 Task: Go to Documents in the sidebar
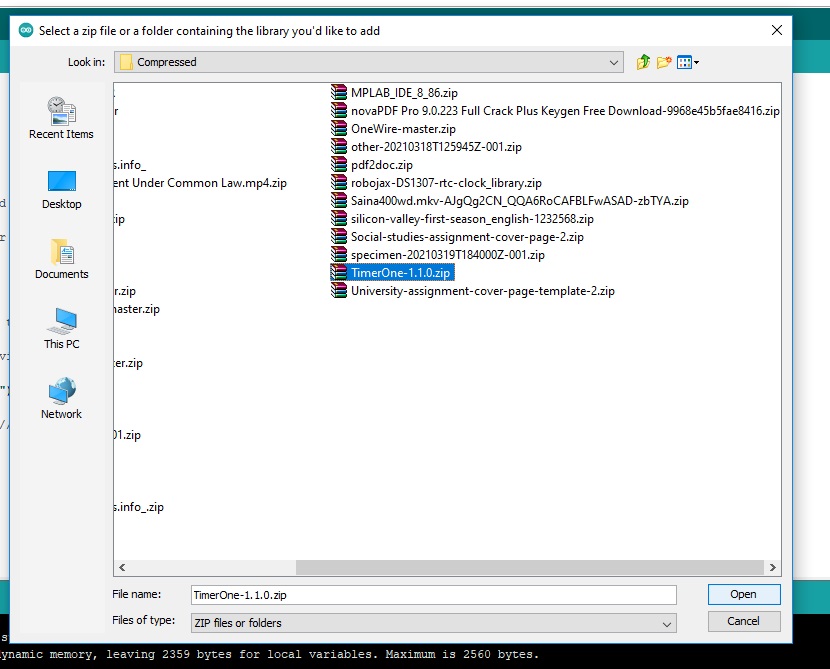tap(61, 259)
